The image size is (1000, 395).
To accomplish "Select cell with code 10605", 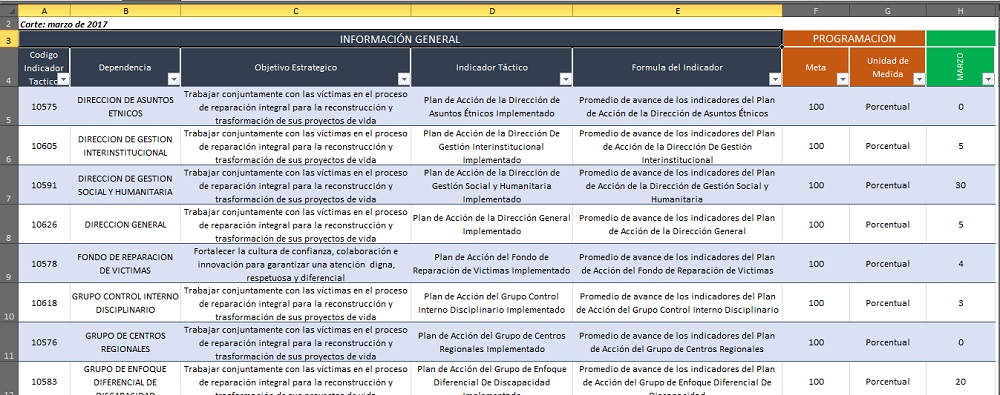I will pos(44,146).
